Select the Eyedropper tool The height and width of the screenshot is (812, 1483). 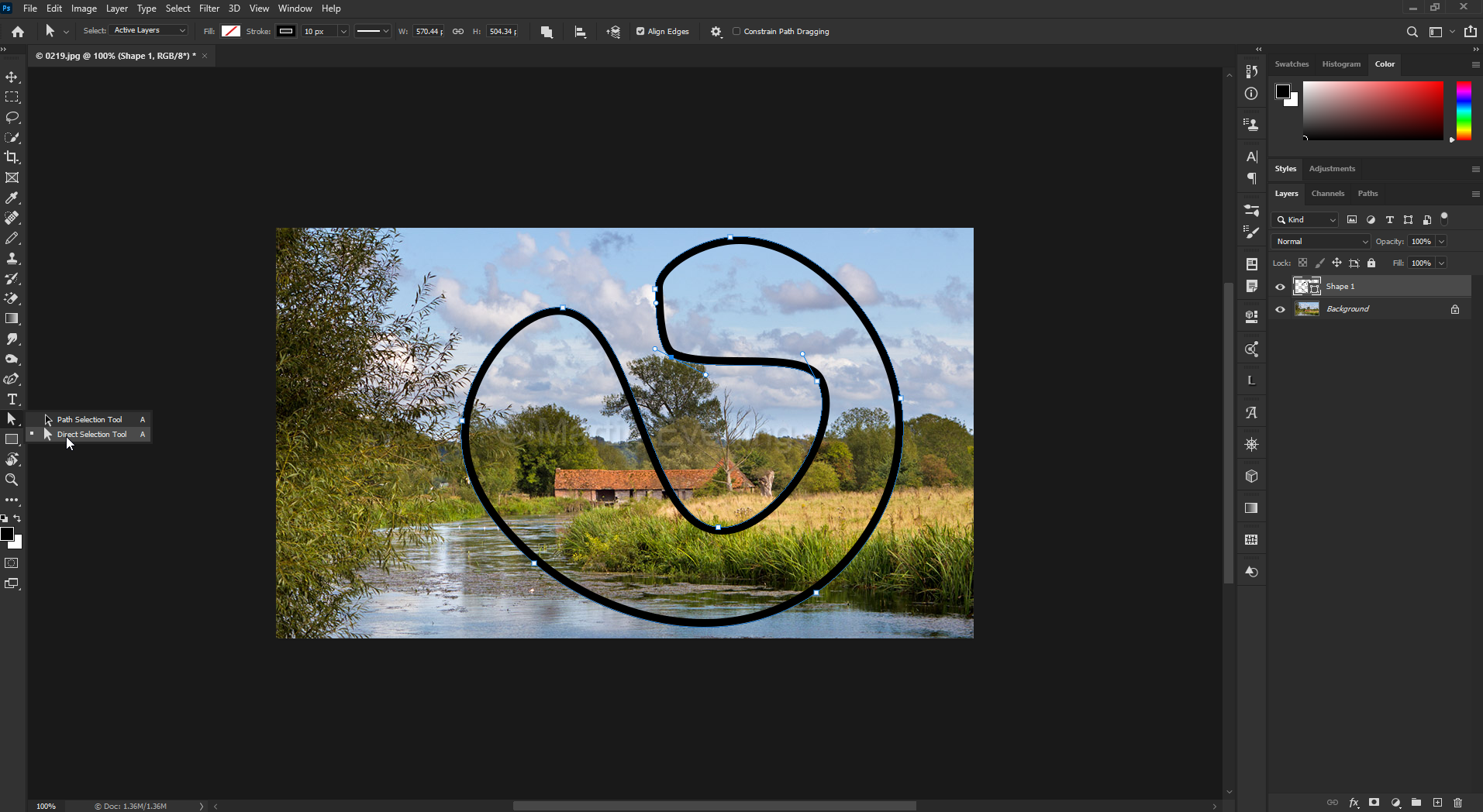pyautogui.click(x=12, y=198)
